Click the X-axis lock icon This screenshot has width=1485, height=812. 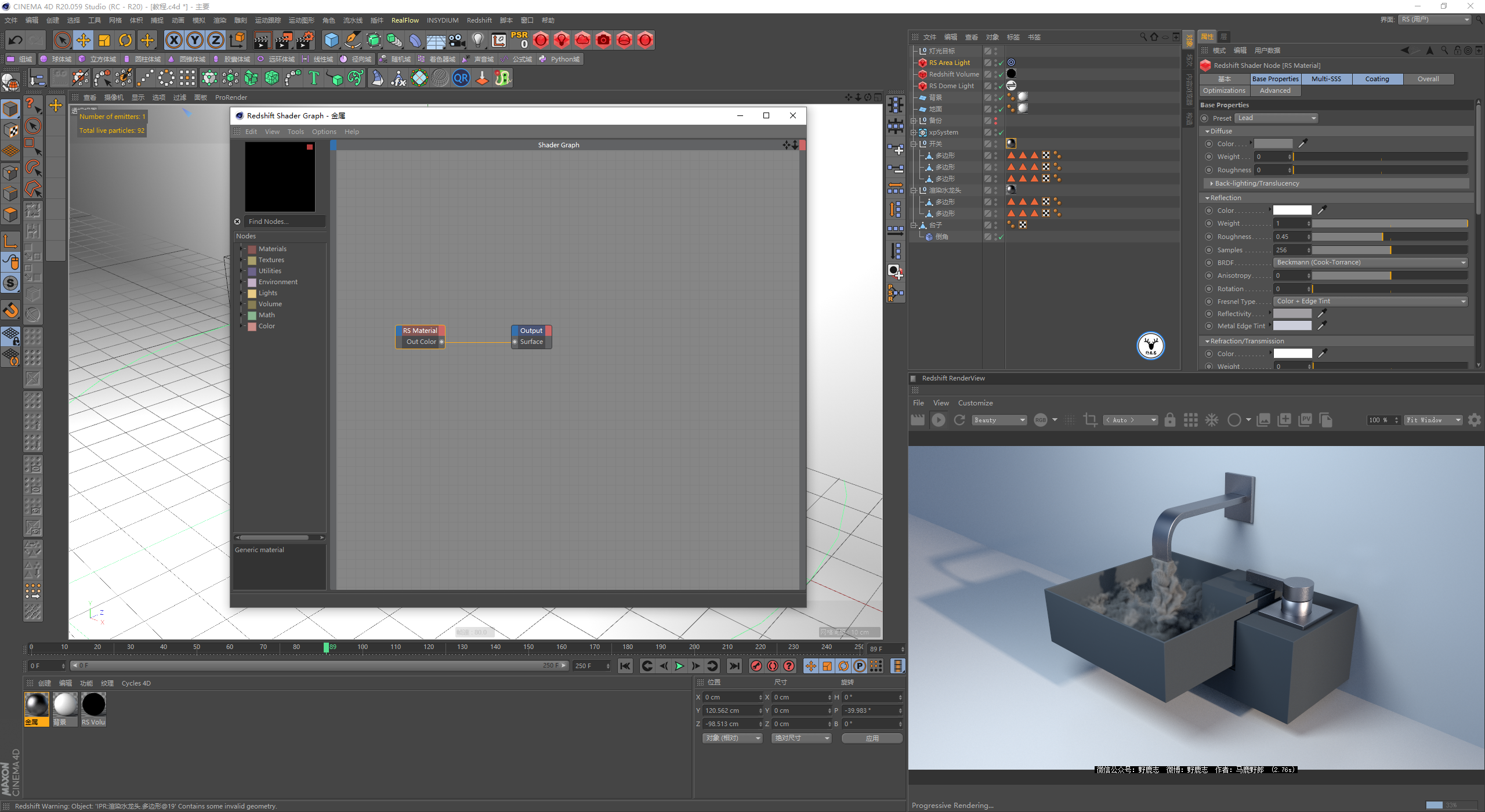pos(173,40)
